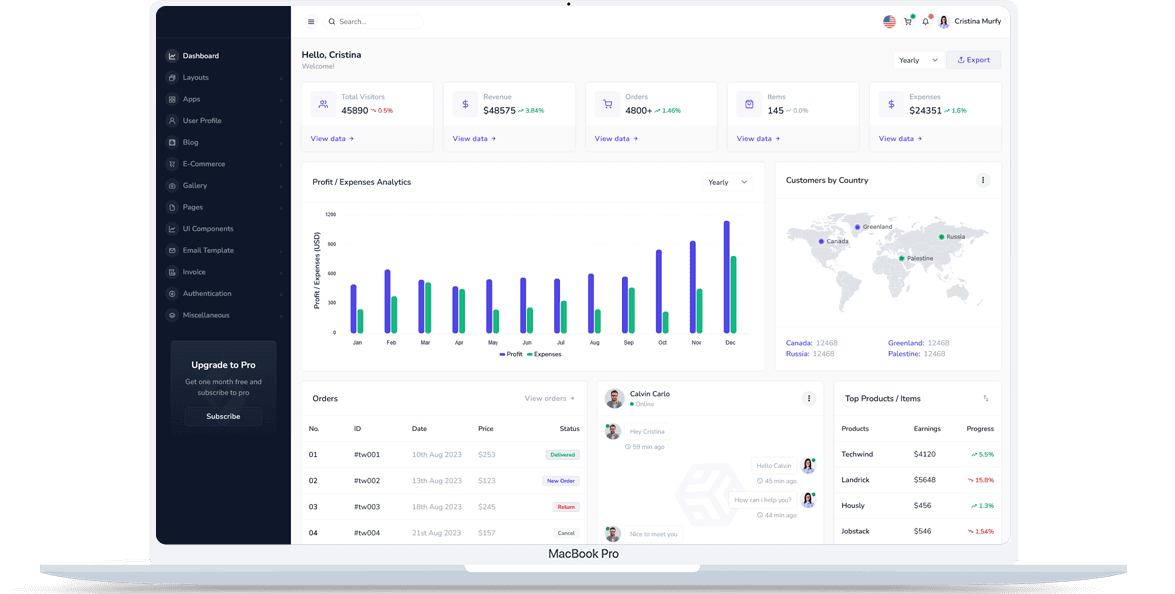Open the Yearly dropdown on Profit/Expenses Analytics

click(x=726, y=182)
